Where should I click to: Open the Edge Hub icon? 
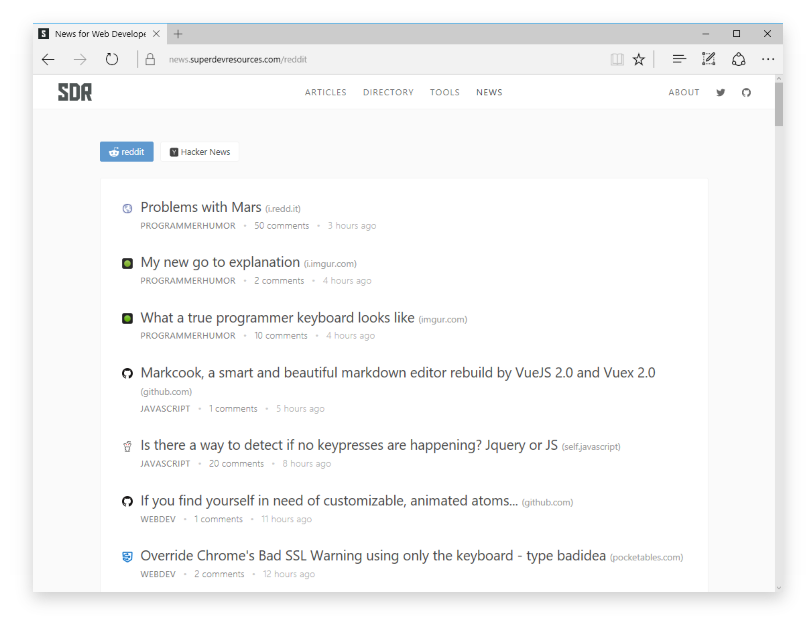[679, 59]
